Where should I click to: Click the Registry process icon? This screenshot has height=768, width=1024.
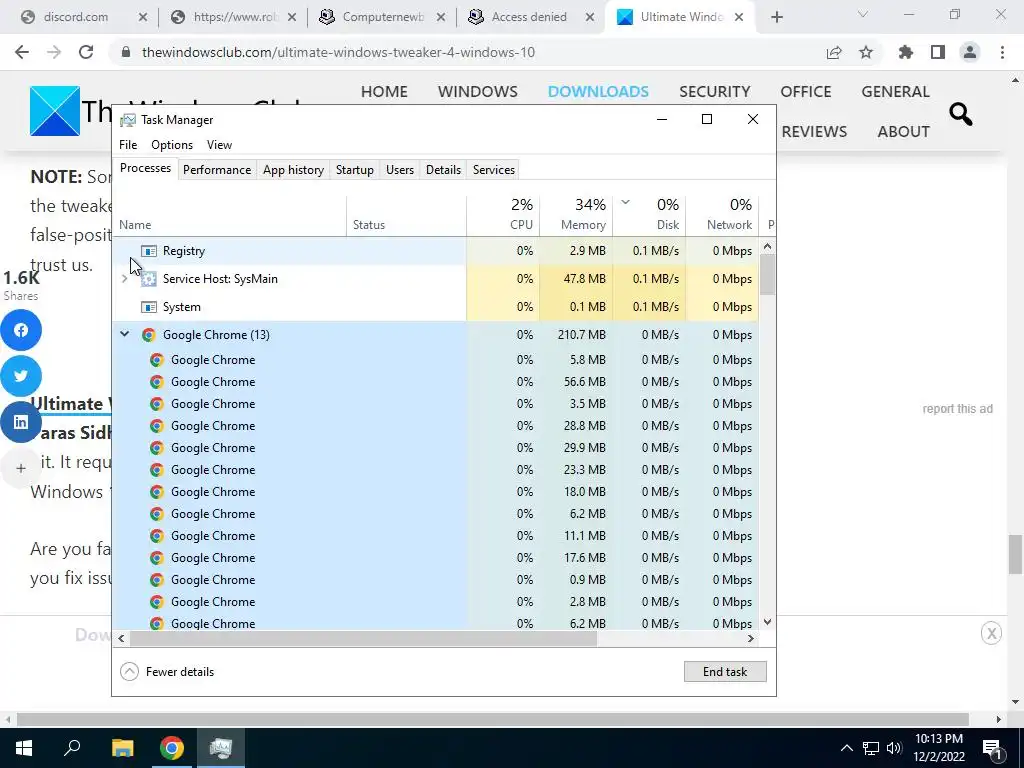point(149,251)
